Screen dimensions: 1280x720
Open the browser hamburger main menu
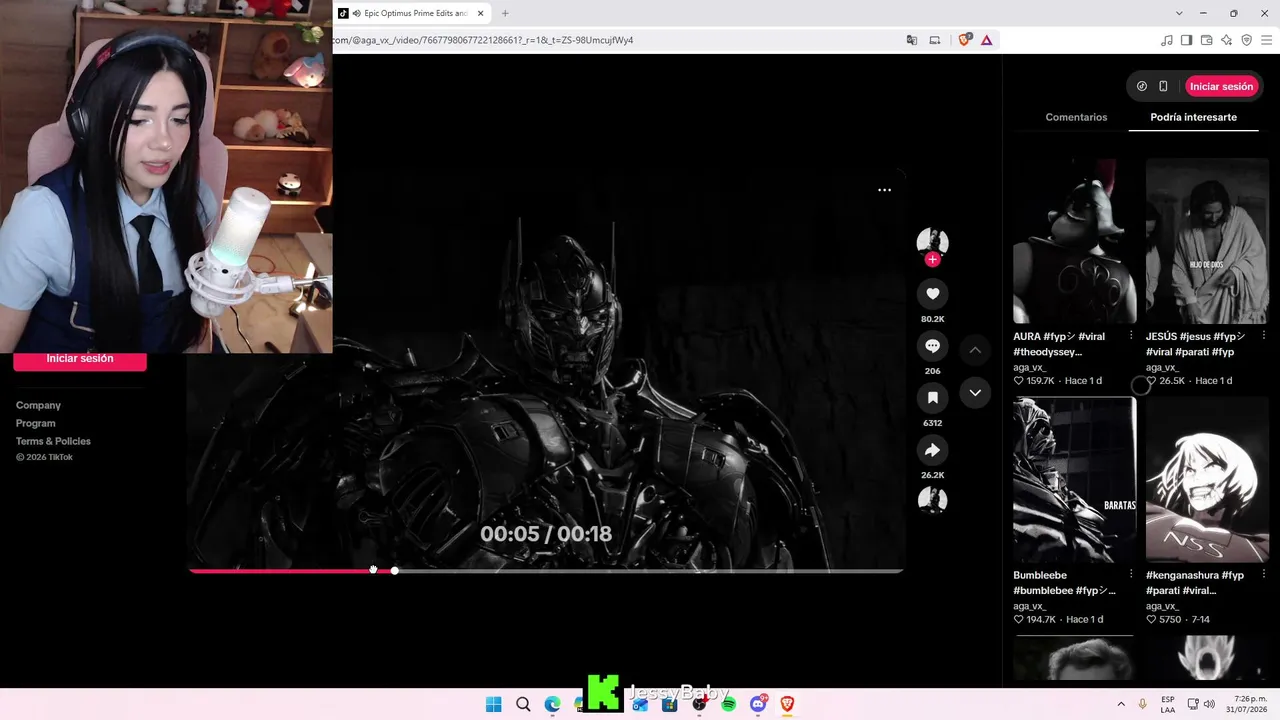click(1266, 40)
